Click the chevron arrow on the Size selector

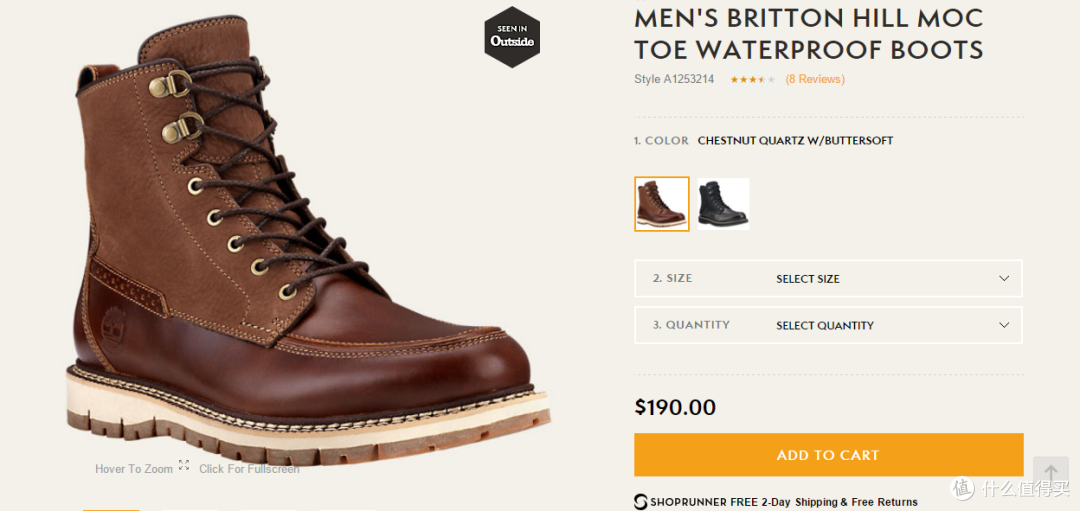point(1004,279)
